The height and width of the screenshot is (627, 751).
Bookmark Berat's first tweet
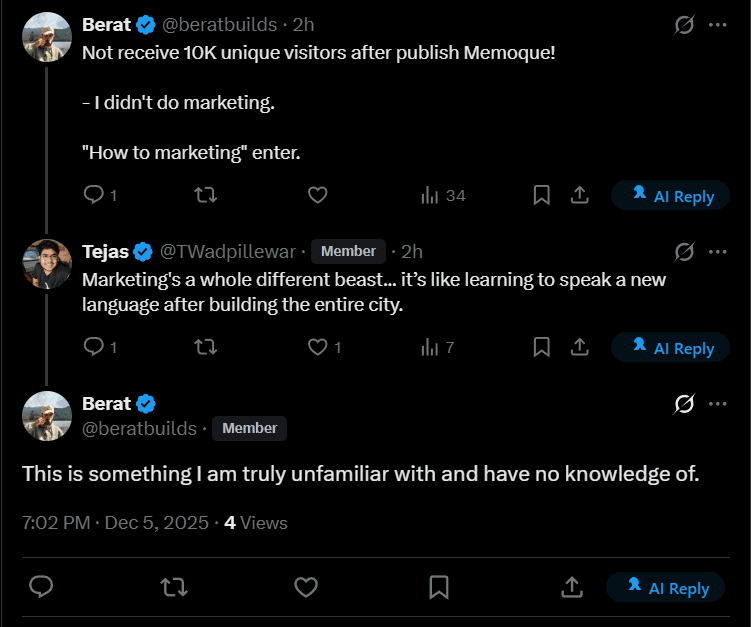point(541,195)
